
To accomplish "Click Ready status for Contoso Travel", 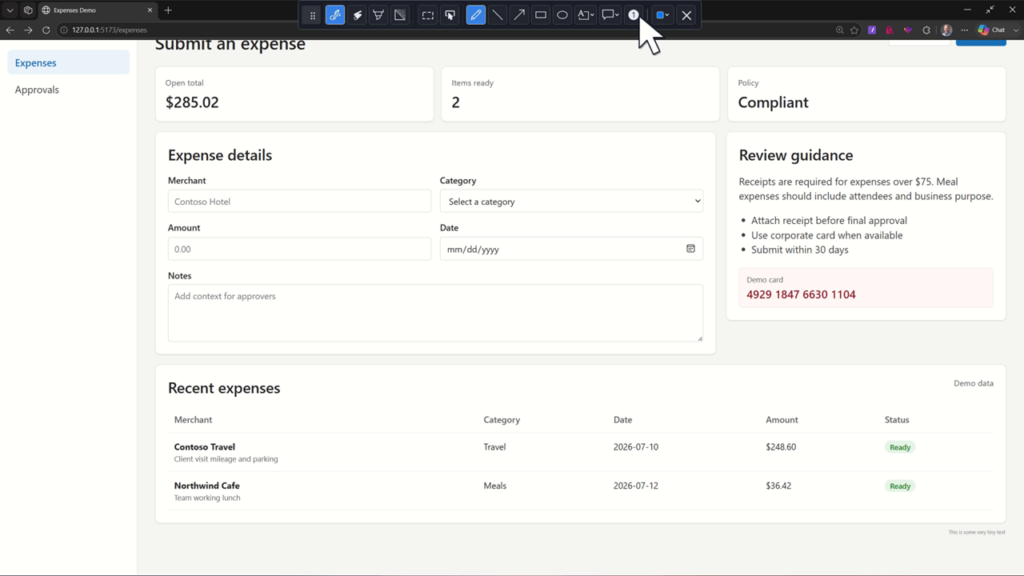I will [900, 447].
